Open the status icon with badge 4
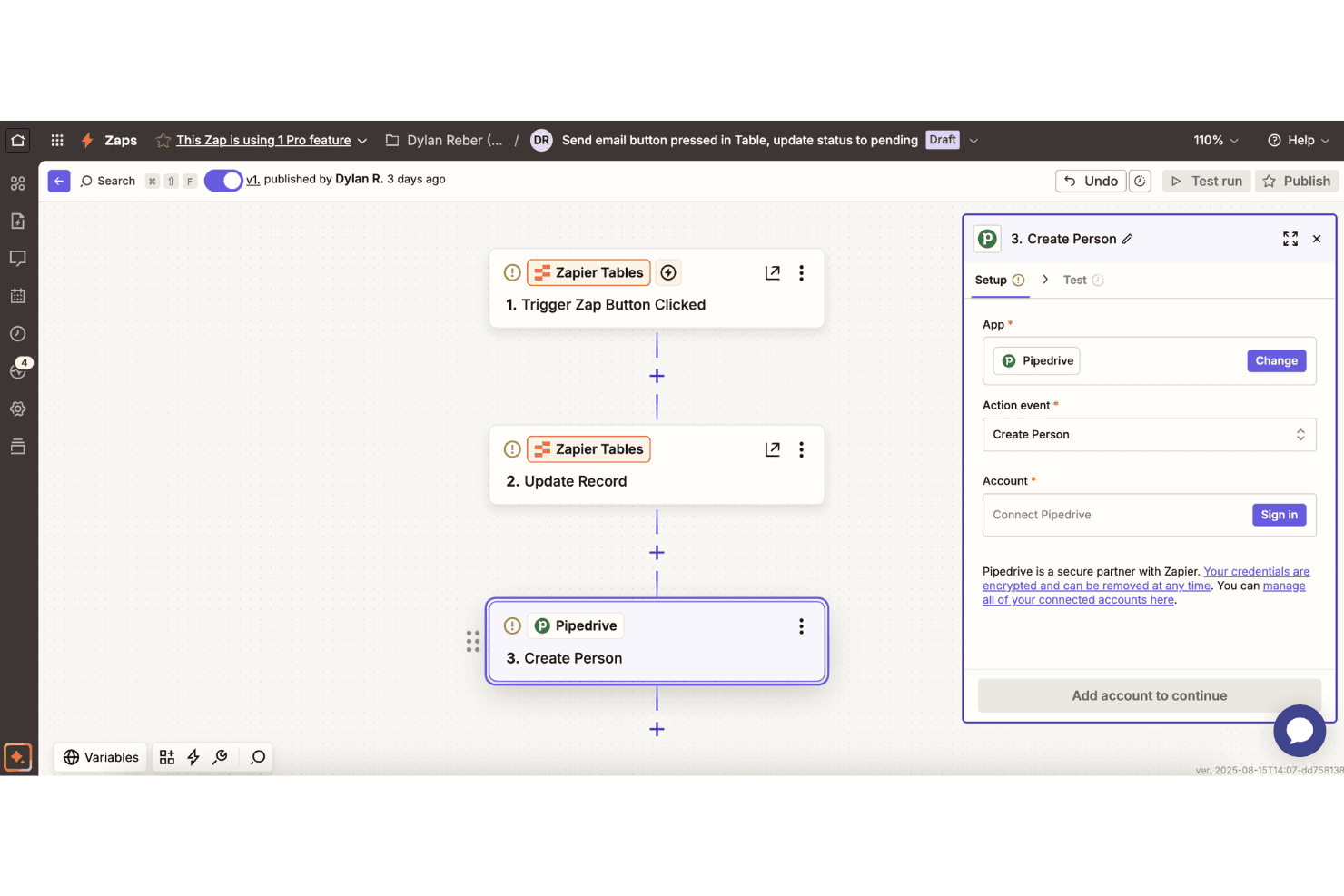 pyautogui.click(x=19, y=369)
